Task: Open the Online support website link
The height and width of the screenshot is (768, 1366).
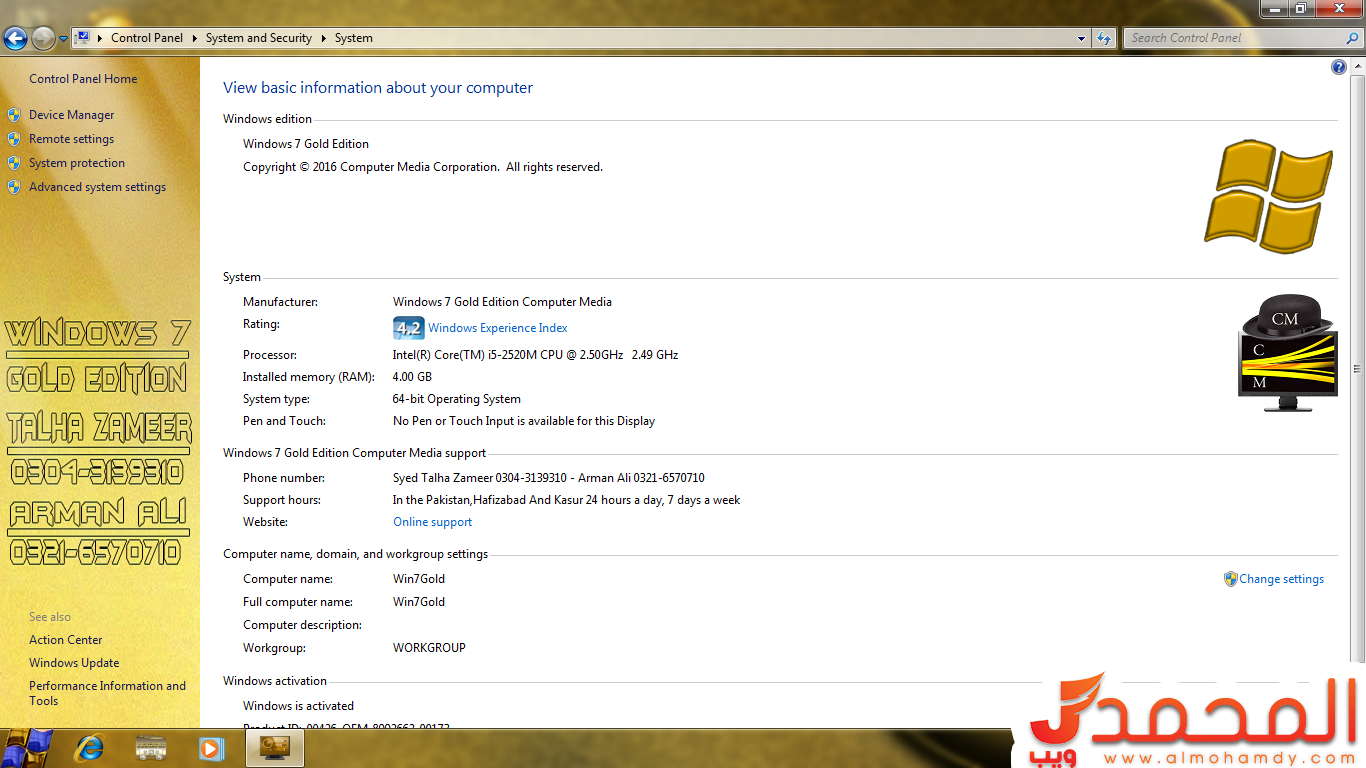Action: 432,522
